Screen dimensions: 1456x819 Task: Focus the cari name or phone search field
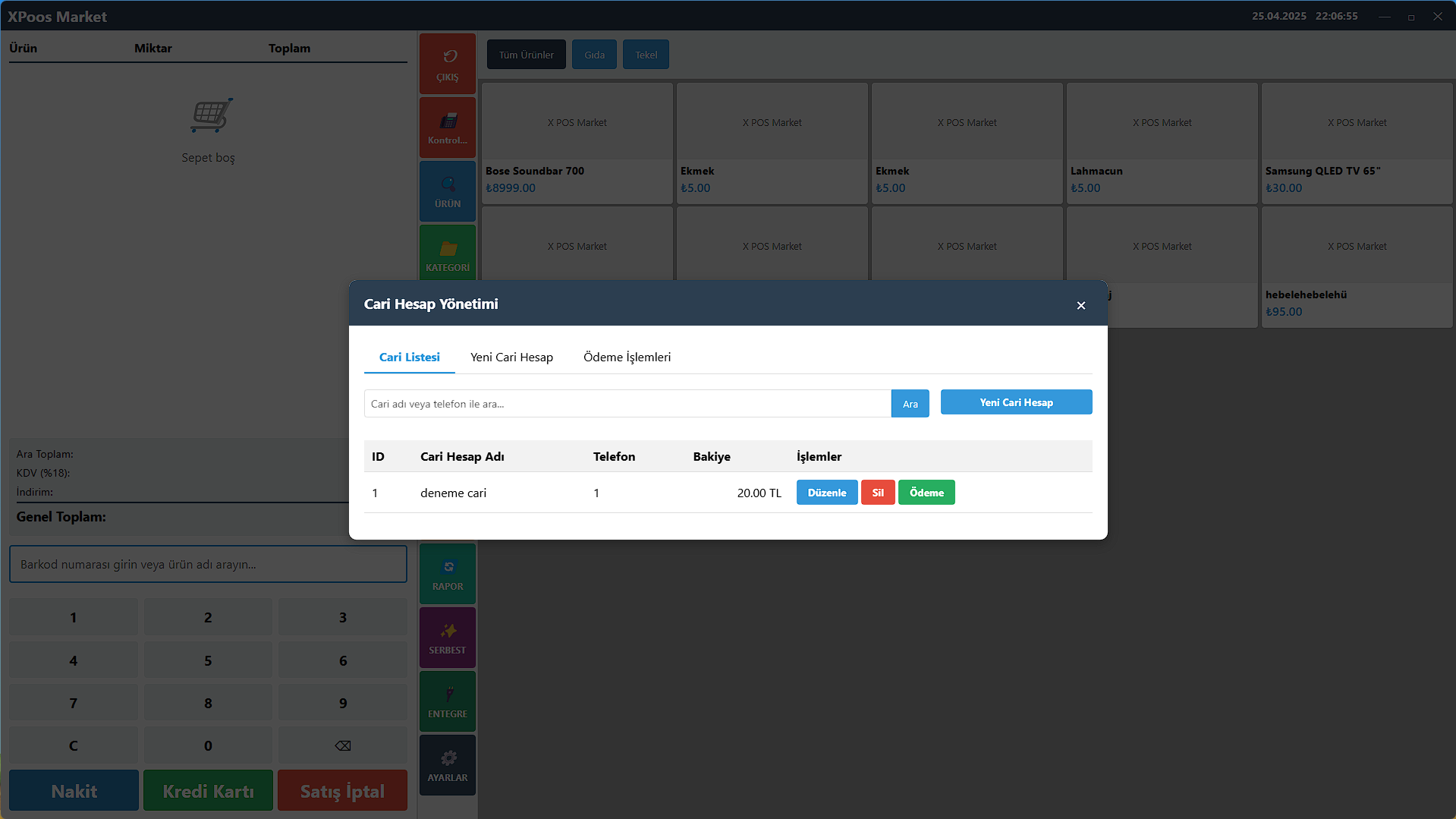(627, 404)
